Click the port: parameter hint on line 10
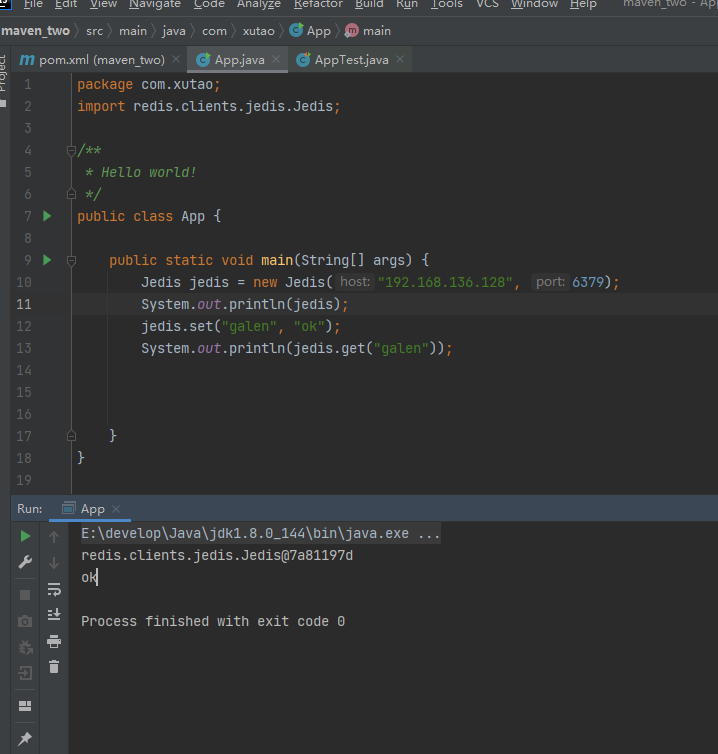This screenshot has height=754, width=718. point(550,282)
